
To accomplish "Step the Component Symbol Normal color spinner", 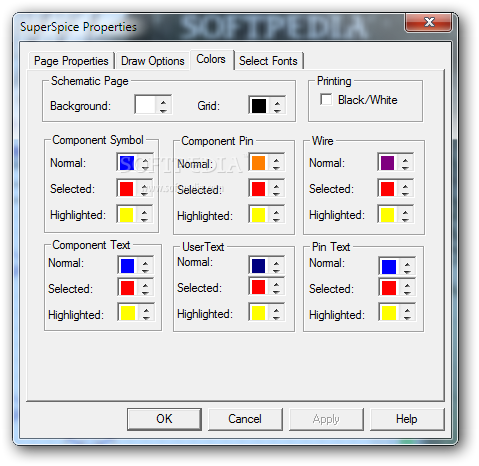I will point(145,163).
